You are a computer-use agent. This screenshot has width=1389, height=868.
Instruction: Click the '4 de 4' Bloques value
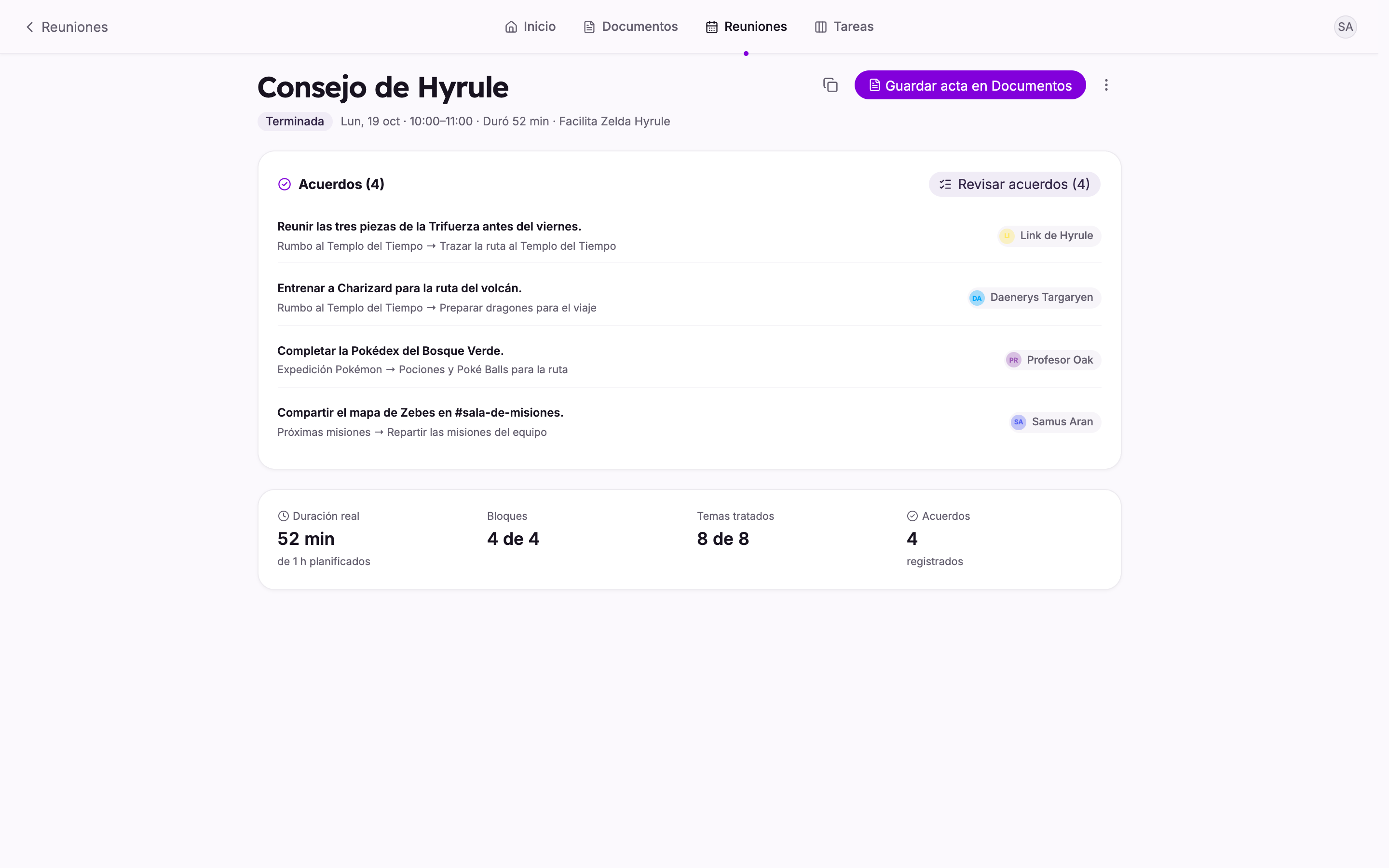click(513, 539)
